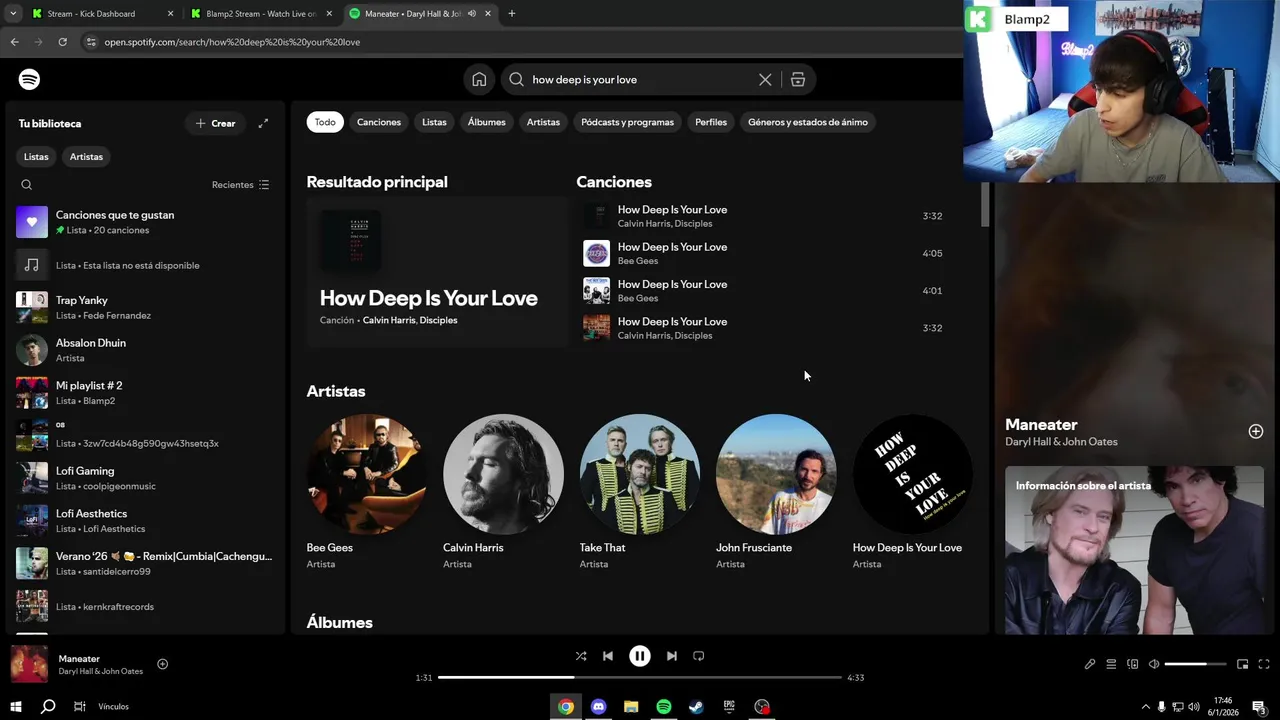Adjust the Spotify volume slider
Viewport: 1280px width, 720px height.
point(1195,664)
